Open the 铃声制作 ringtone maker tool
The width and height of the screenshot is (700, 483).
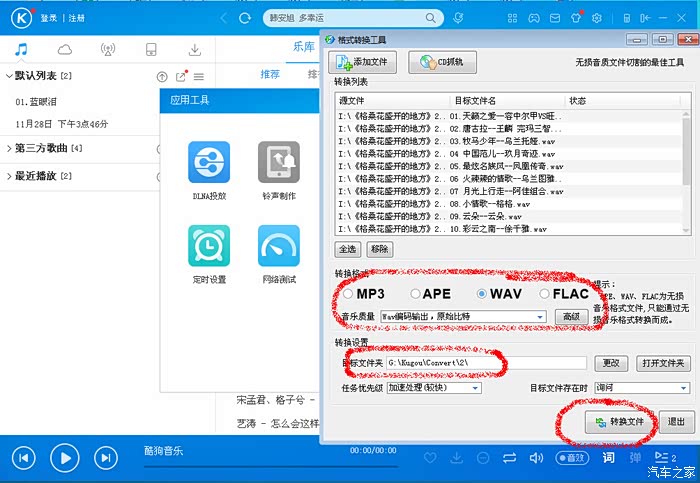tap(279, 162)
